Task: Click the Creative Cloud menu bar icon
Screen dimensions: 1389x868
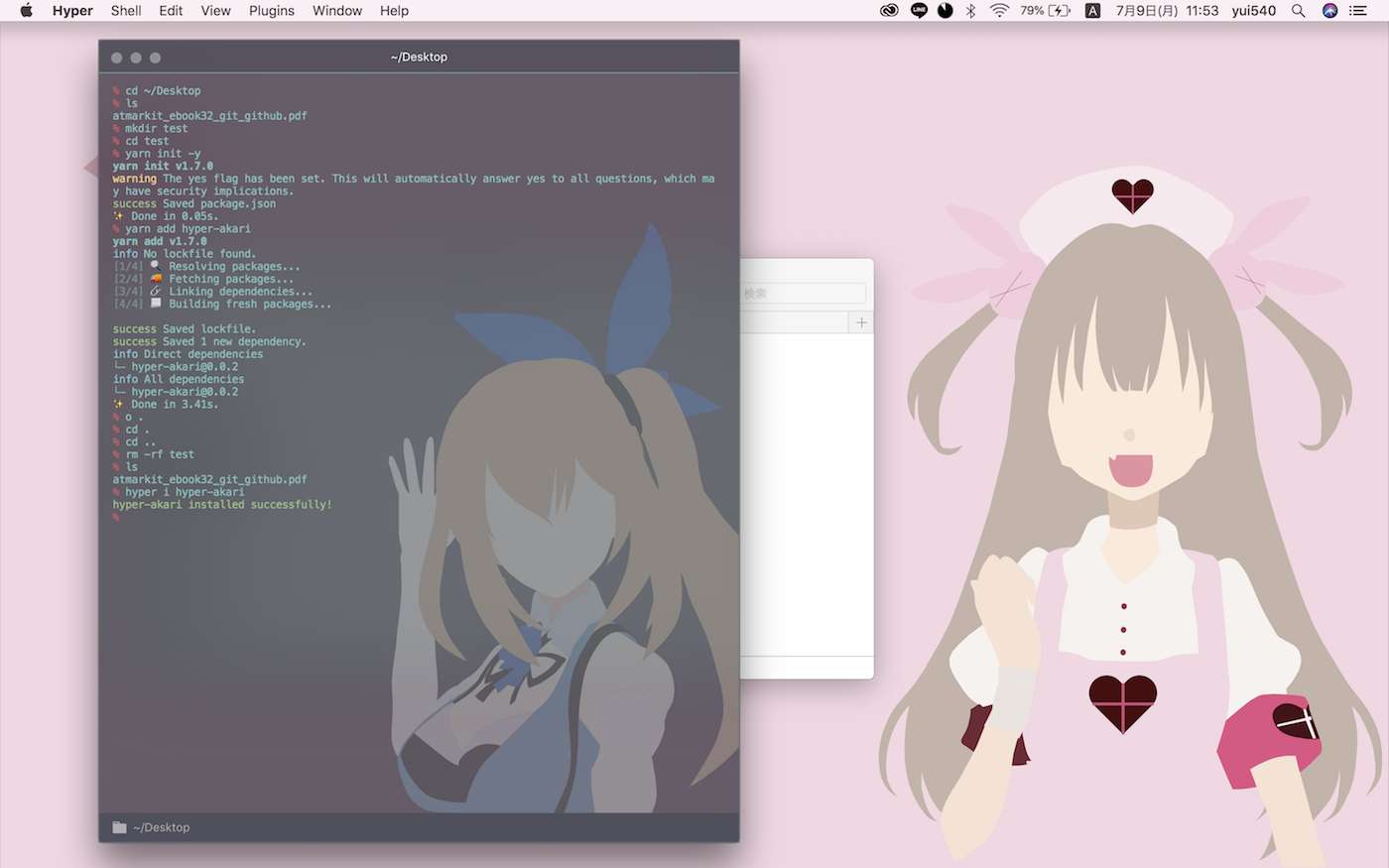Action: pyautogui.click(x=890, y=11)
